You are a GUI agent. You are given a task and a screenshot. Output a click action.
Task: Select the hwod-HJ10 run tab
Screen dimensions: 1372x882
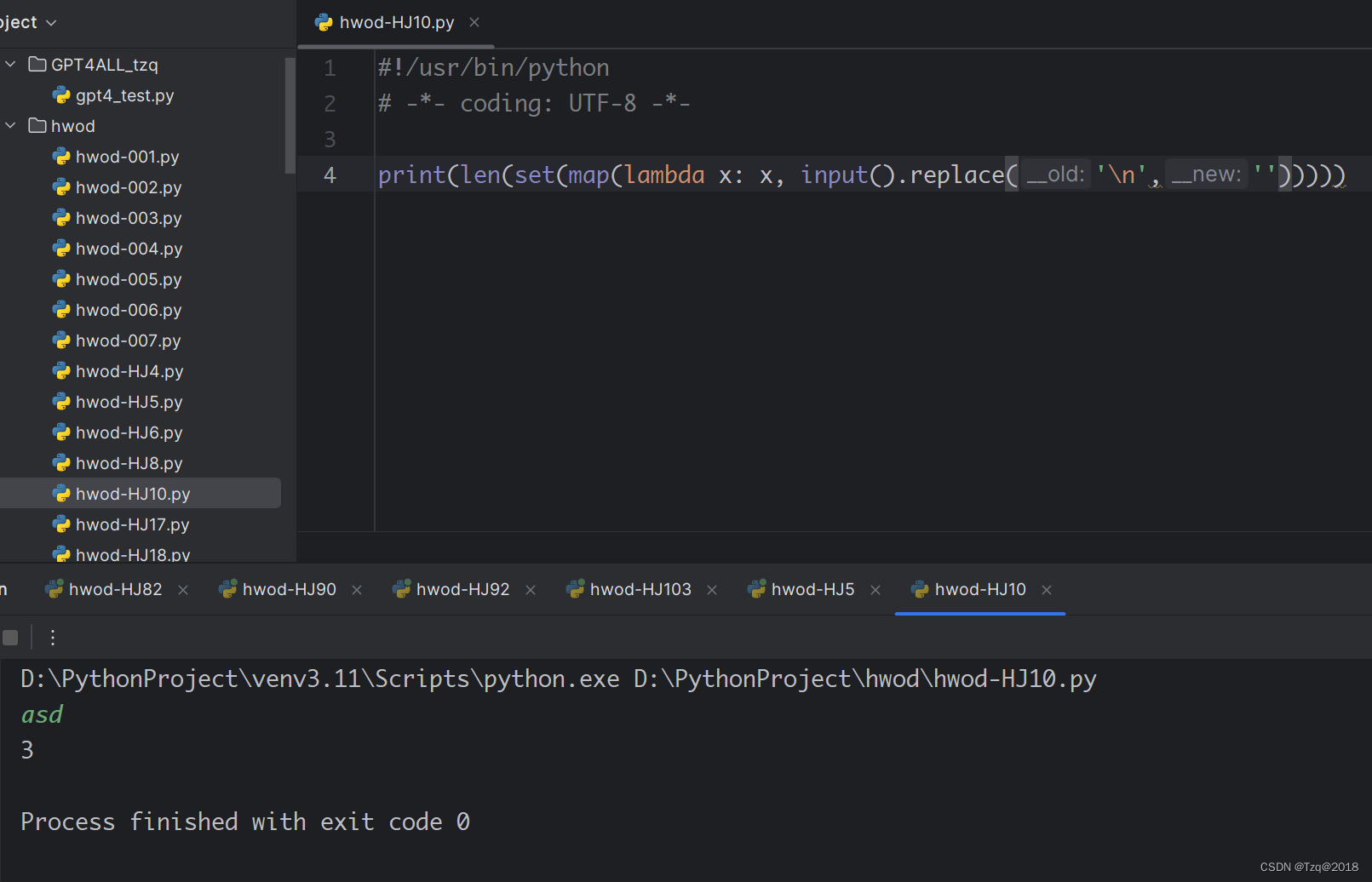pyautogui.click(x=979, y=589)
